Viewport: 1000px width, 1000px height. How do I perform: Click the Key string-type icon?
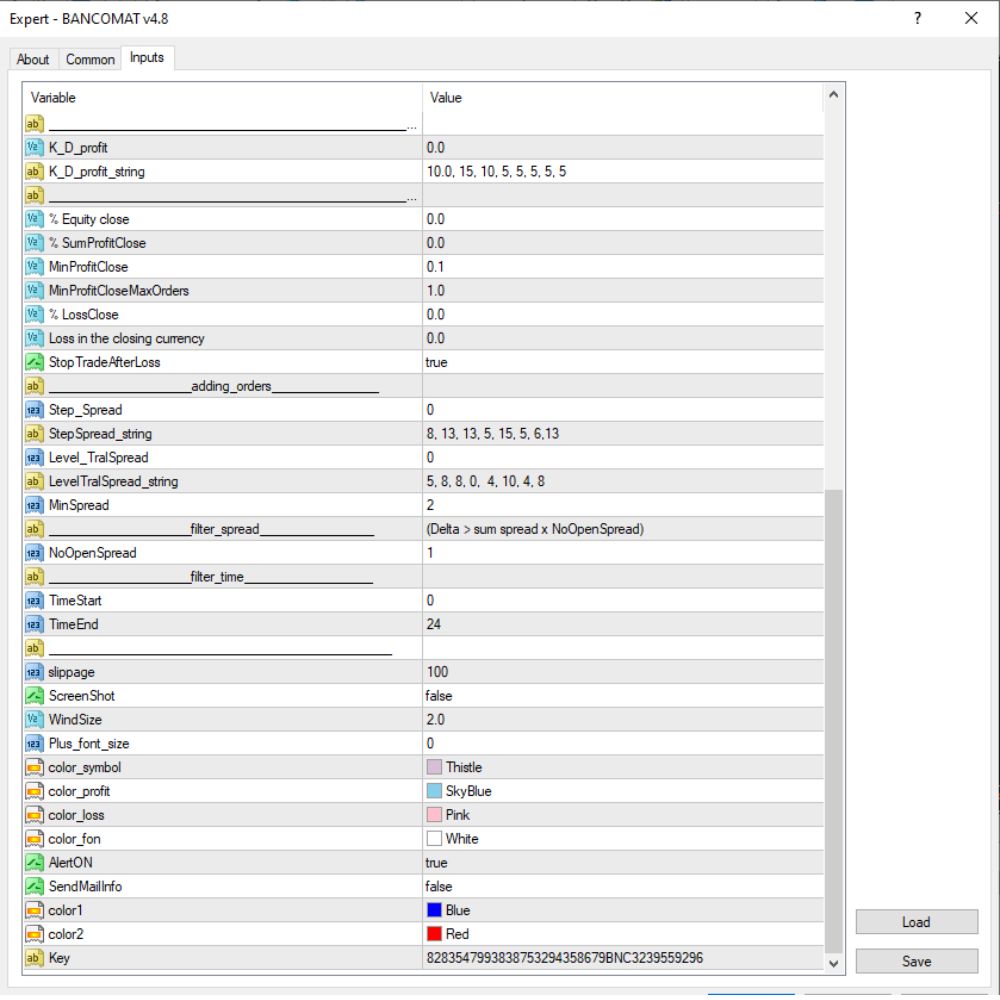point(34,958)
